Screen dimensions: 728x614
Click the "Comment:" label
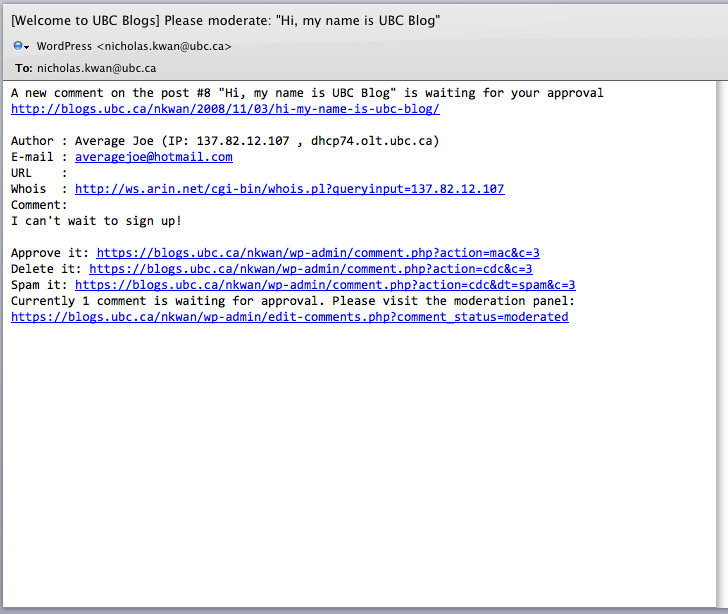pyautogui.click(x=39, y=205)
